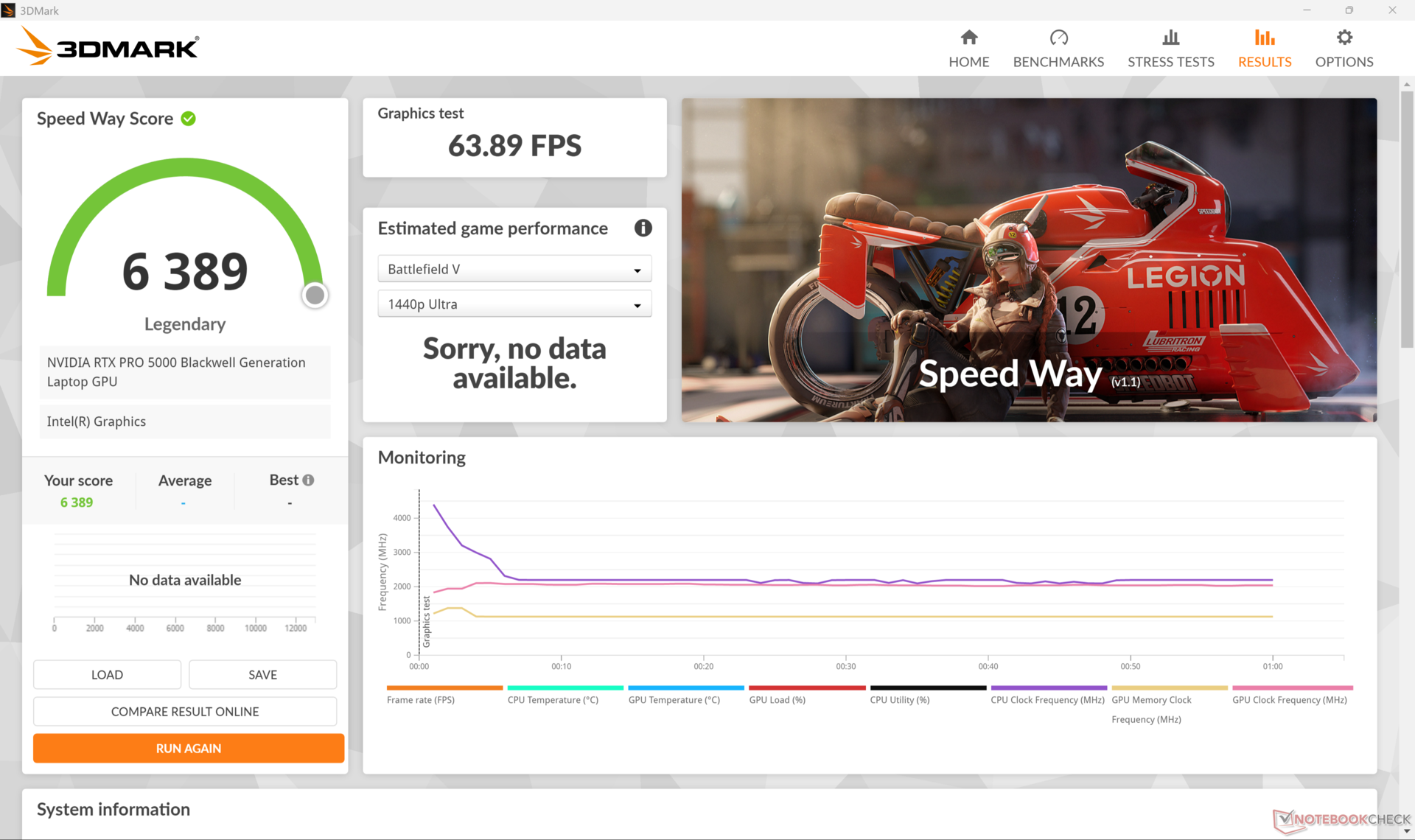The height and width of the screenshot is (840, 1415).
Task: Toggle the GPU Load (%) legend series
Action: click(x=777, y=700)
